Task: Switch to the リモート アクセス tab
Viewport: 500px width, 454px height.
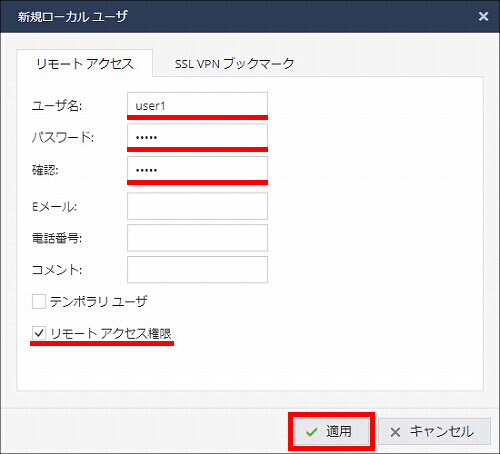Action: coord(85,63)
